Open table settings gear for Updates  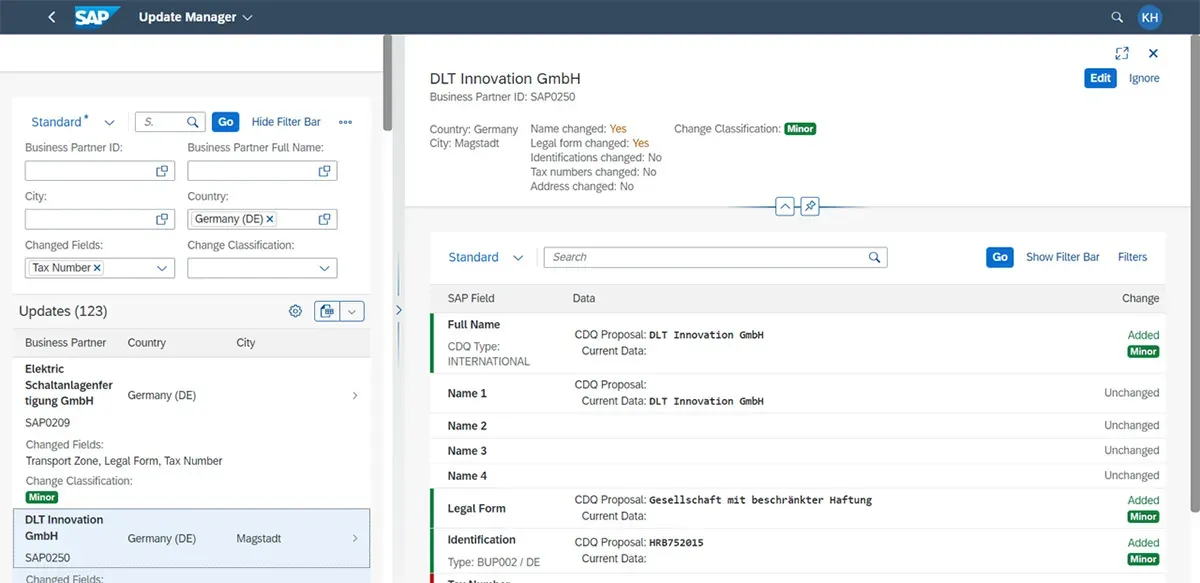tap(295, 311)
